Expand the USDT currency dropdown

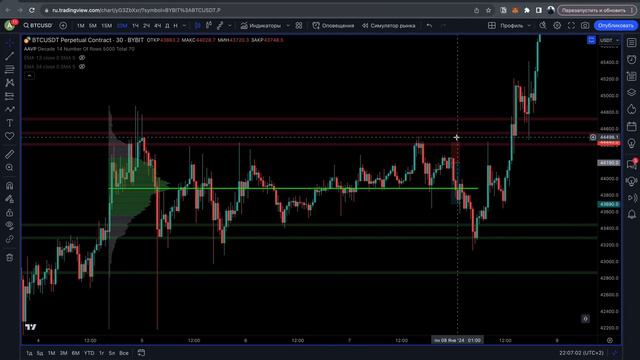[x=609, y=40]
